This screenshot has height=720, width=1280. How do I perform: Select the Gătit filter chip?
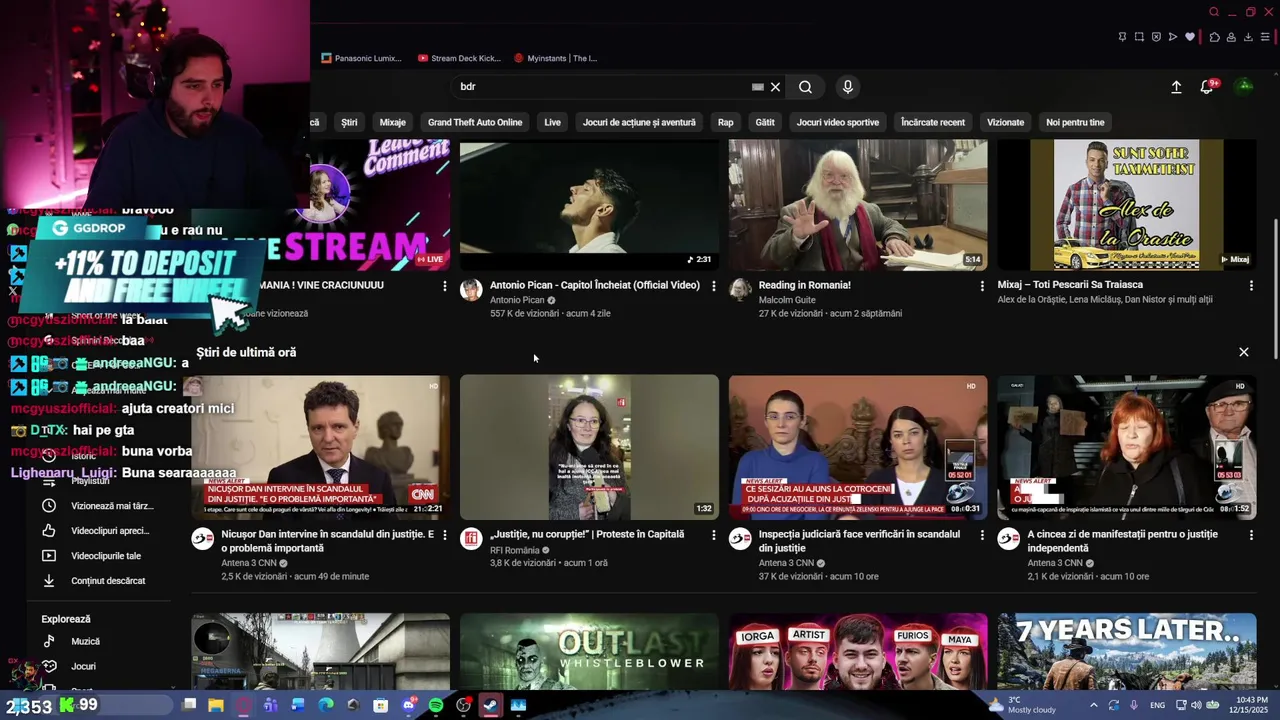click(x=765, y=122)
